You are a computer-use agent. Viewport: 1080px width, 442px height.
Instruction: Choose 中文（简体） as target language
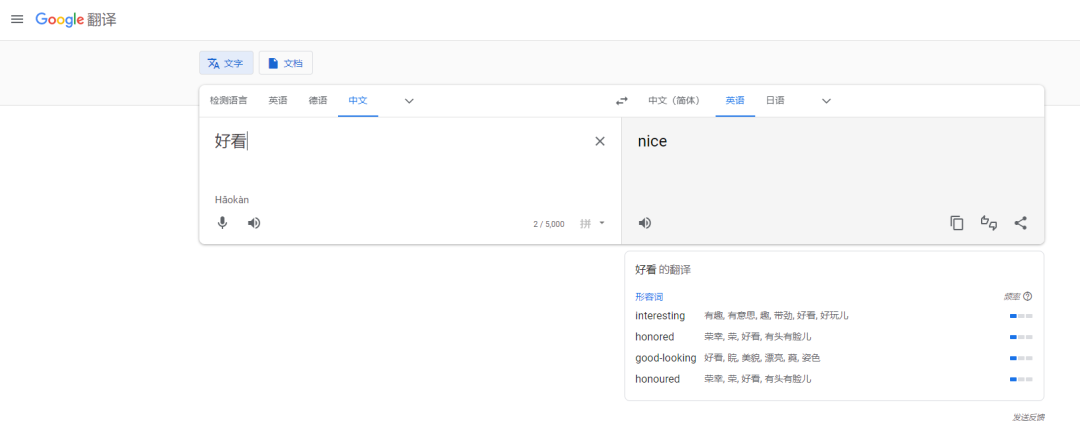tap(674, 101)
